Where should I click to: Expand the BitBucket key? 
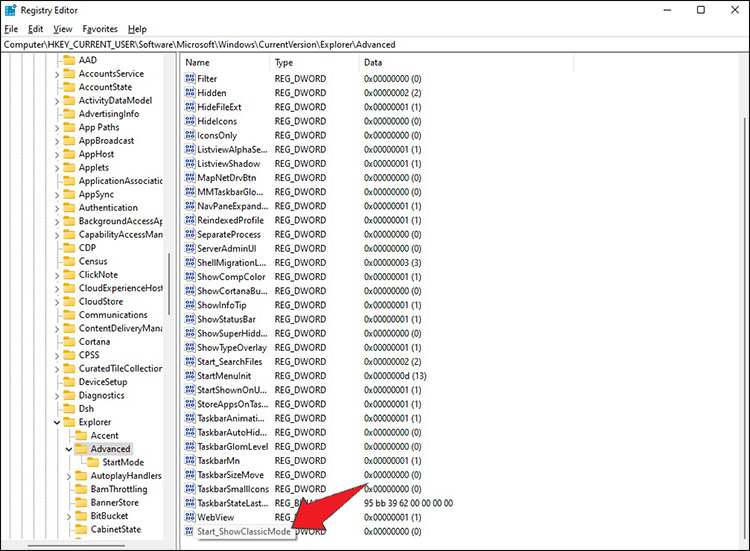[69, 516]
